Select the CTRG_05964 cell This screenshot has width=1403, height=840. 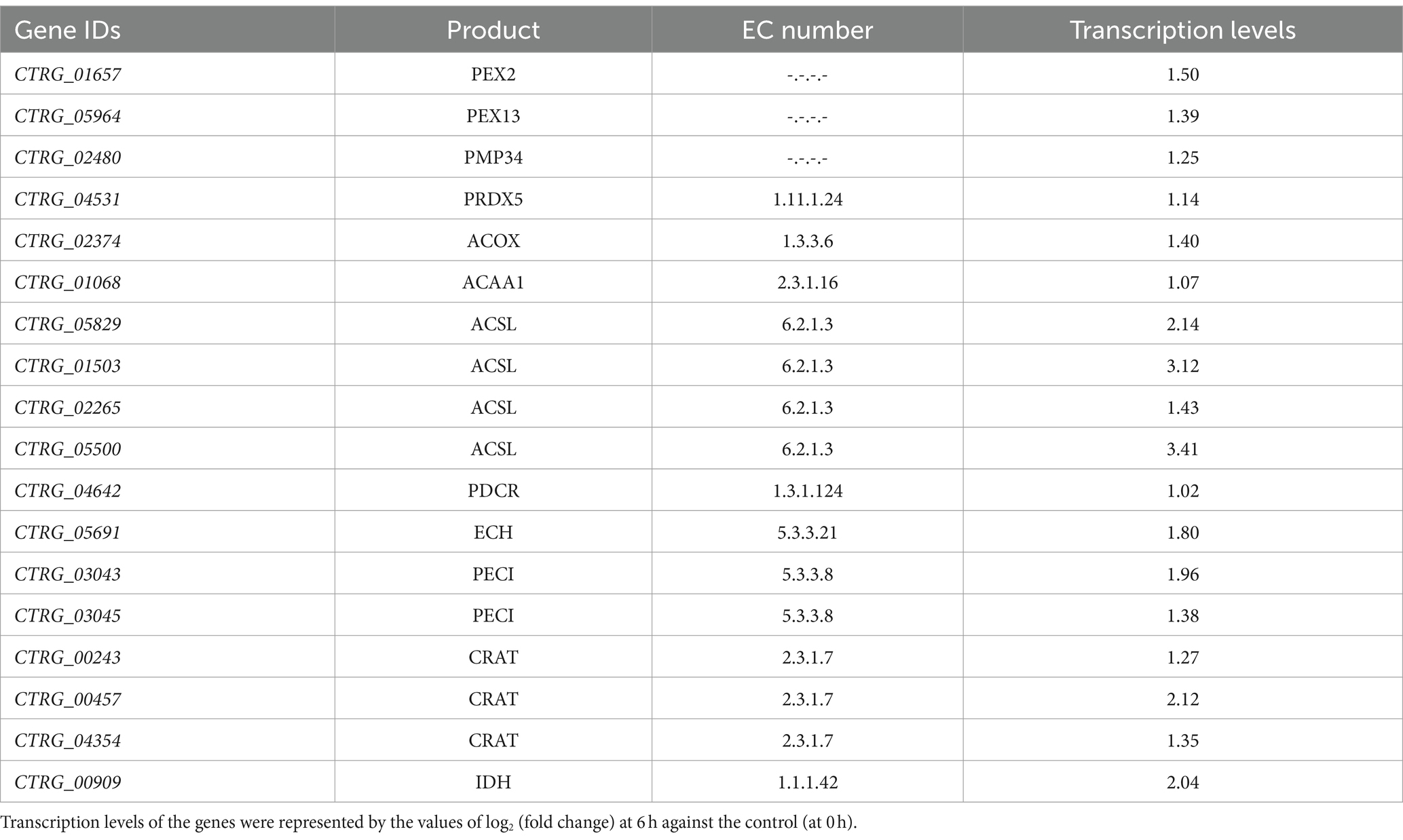pos(68,116)
